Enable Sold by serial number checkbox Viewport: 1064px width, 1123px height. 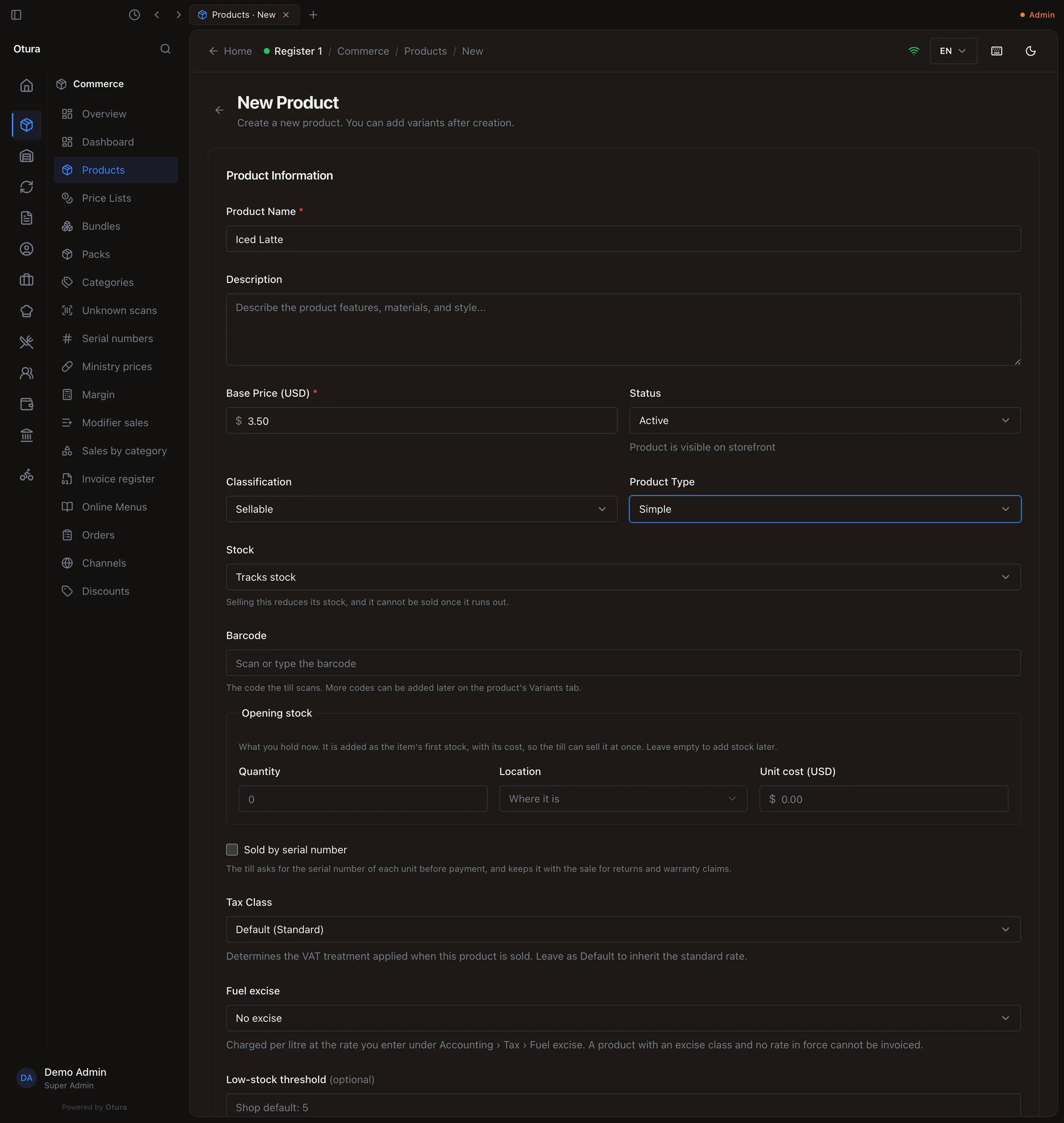coord(232,850)
